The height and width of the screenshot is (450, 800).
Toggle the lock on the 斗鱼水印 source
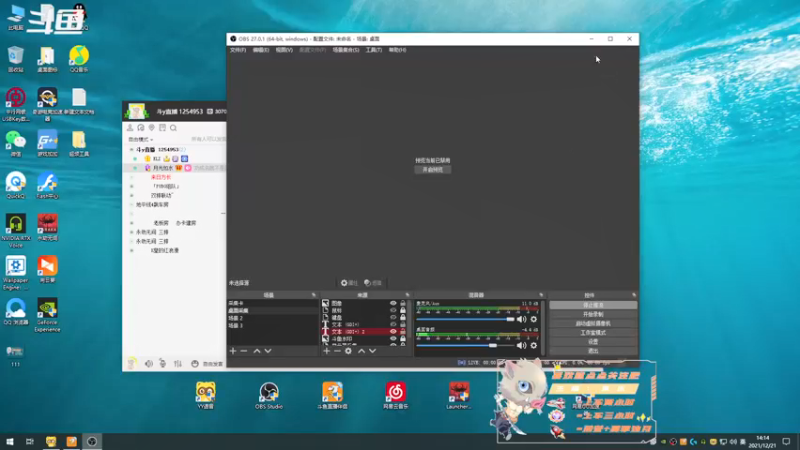tap(403, 339)
